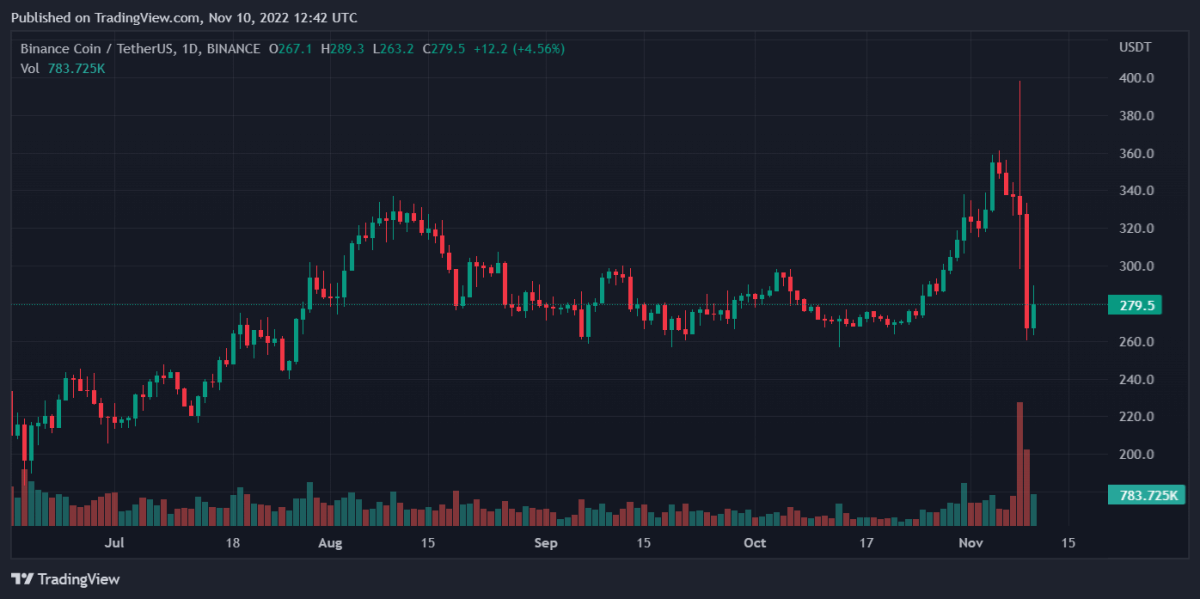Click the 240.0 price axis label
The height and width of the screenshot is (599, 1200).
coord(1137,380)
